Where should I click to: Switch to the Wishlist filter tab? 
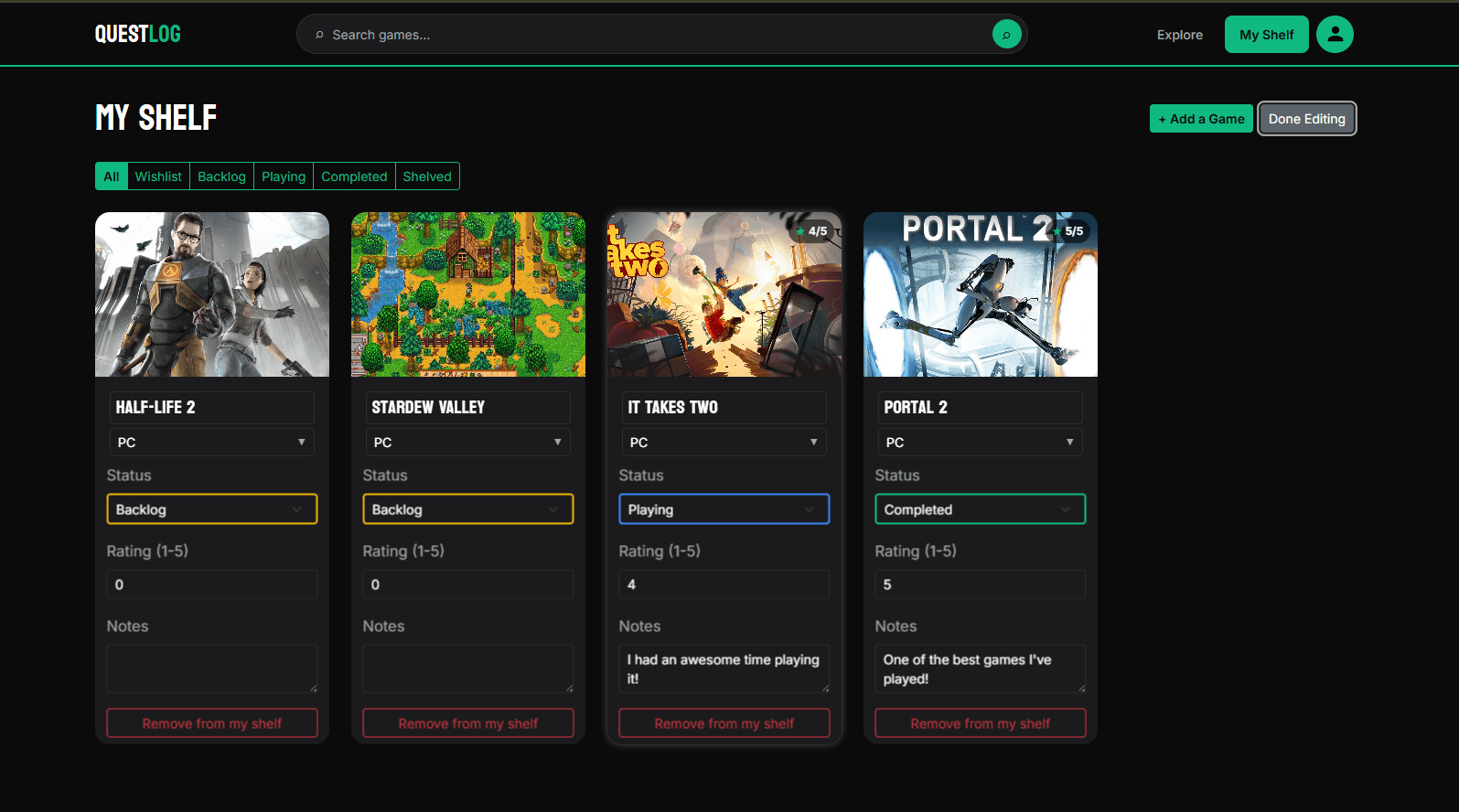pos(158,176)
